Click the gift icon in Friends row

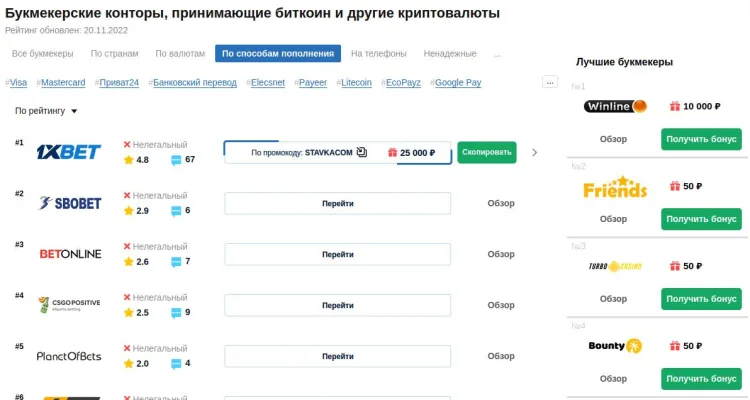(x=675, y=186)
